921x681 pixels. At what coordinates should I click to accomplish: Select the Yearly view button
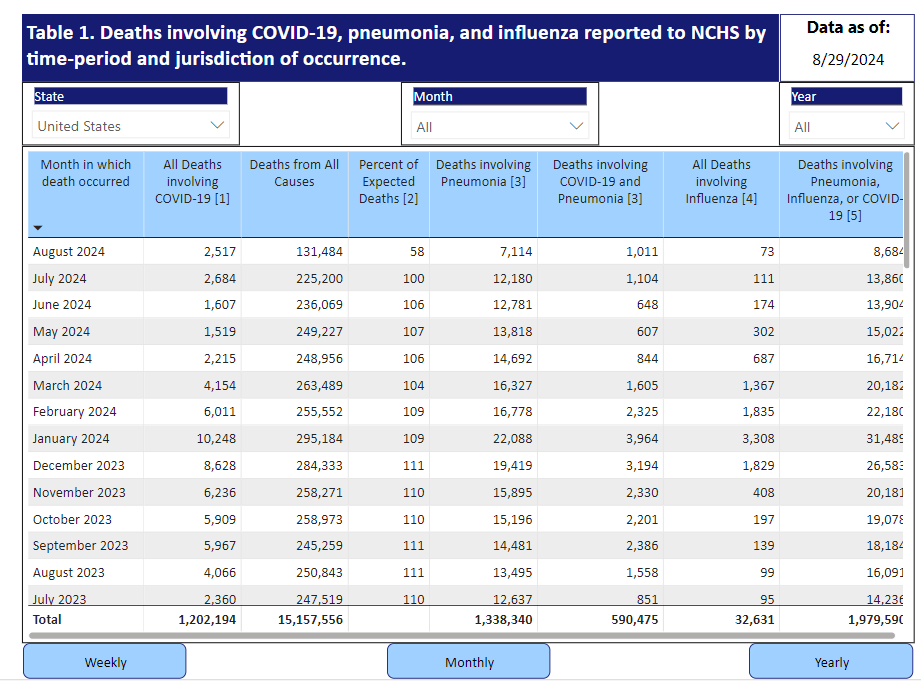point(831,662)
